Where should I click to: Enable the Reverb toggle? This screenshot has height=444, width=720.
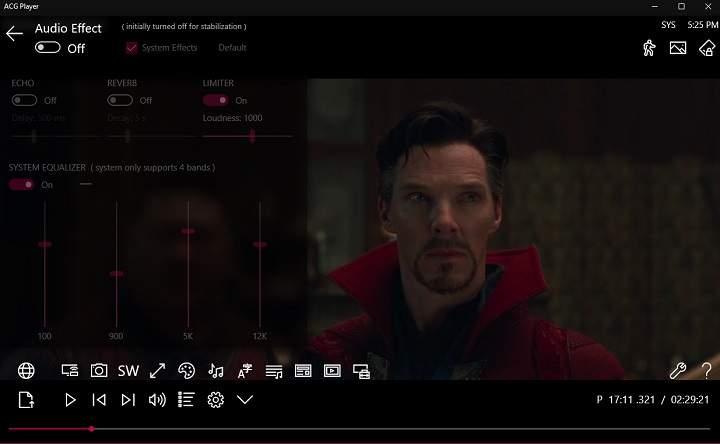(x=120, y=100)
